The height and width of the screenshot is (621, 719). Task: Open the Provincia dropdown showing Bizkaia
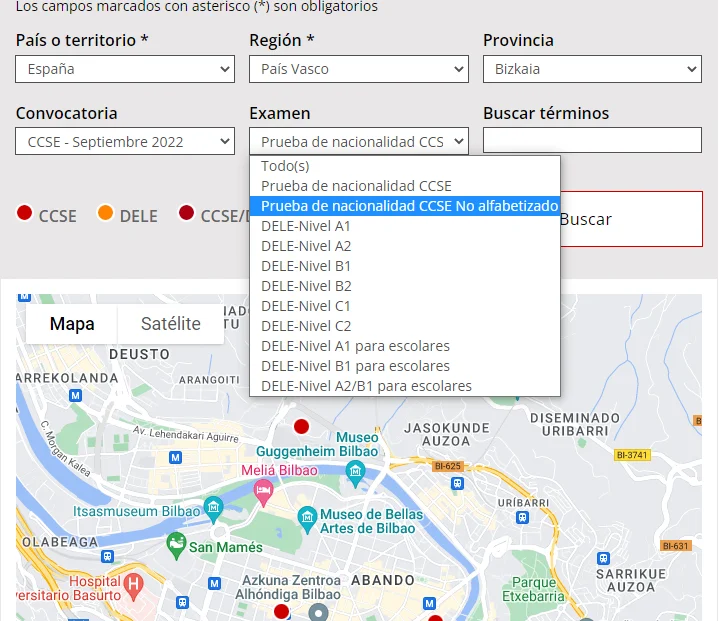592,69
